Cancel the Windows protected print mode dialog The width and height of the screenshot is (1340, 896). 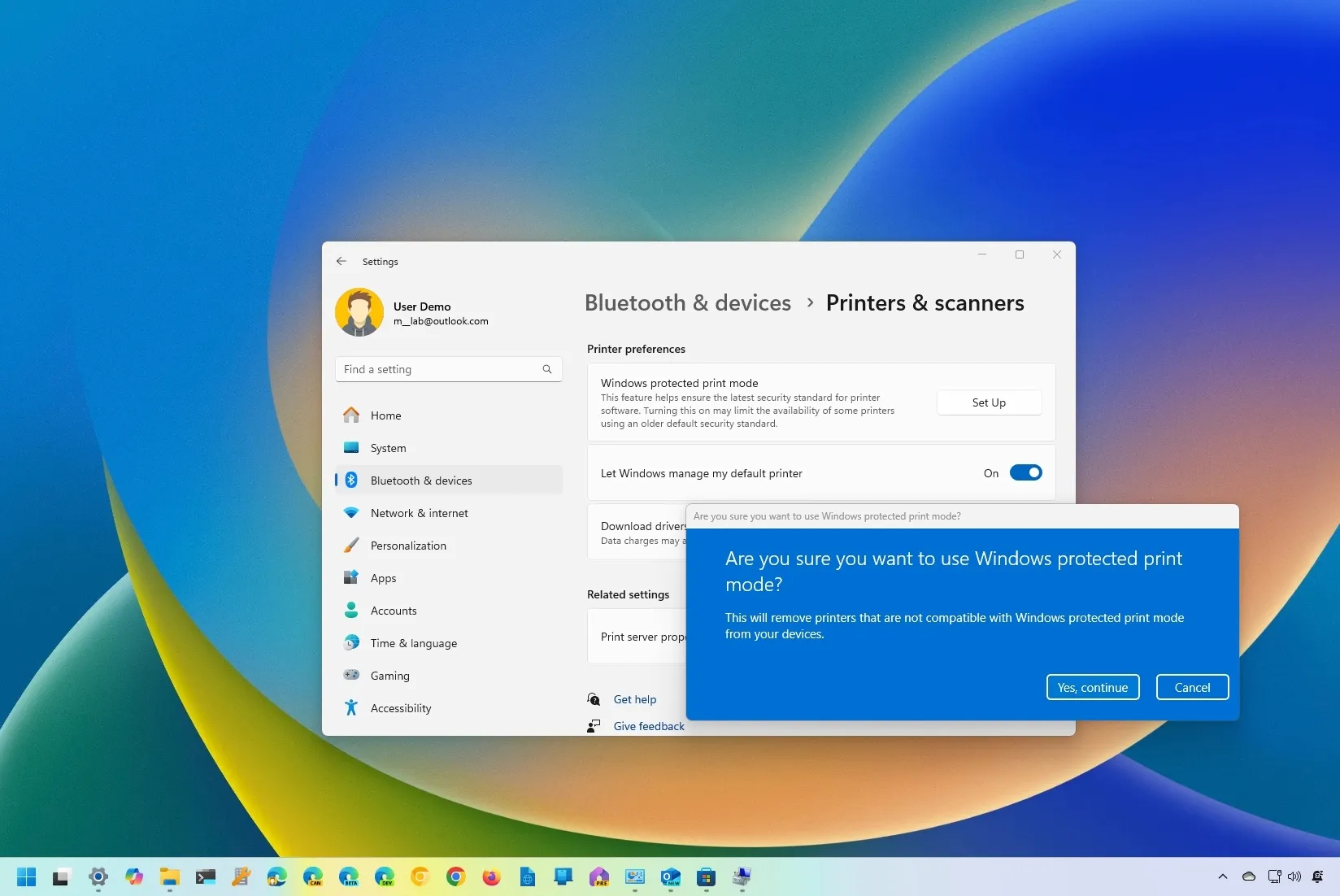click(x=1191, y=687)
